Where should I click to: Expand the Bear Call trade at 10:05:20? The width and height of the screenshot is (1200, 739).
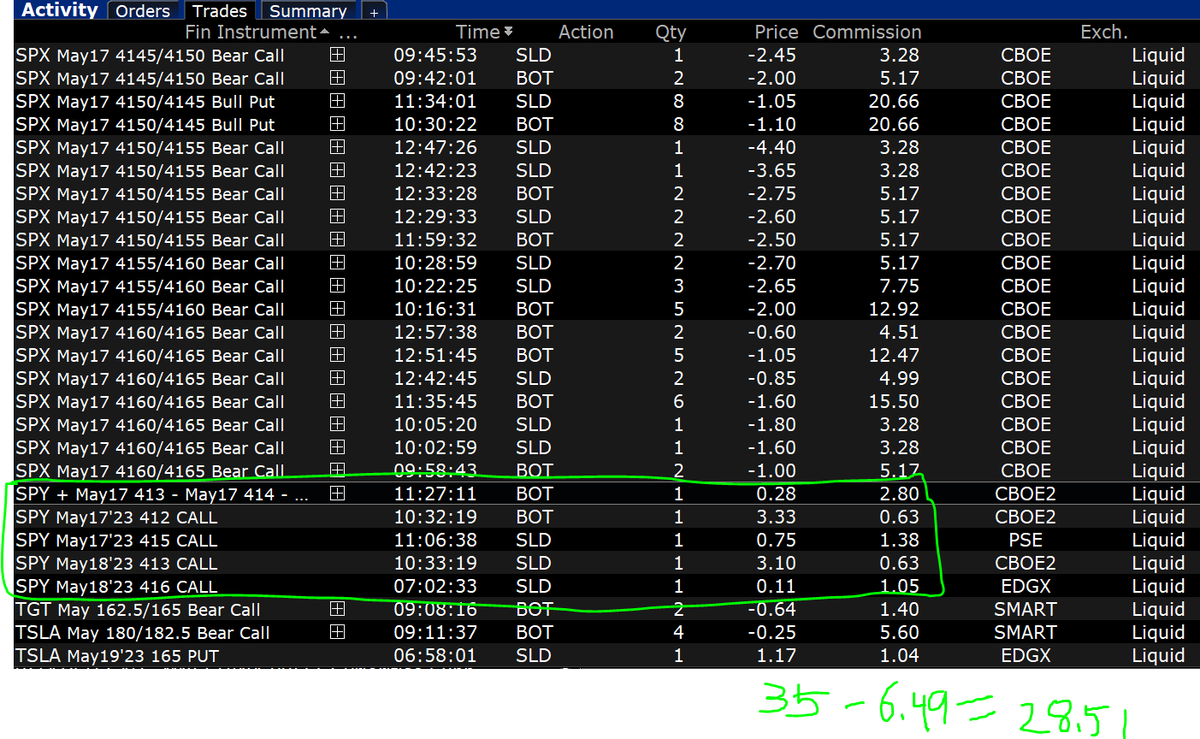[x=337, y=425]
